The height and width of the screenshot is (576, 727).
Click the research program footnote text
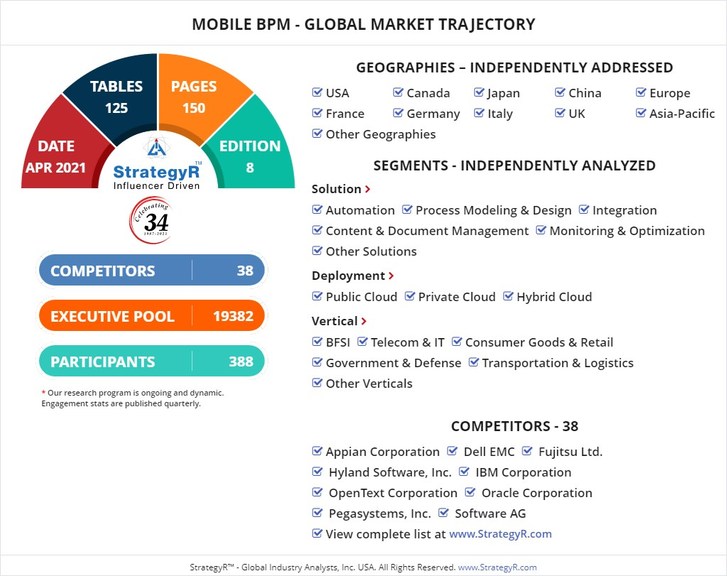point(133,398)
